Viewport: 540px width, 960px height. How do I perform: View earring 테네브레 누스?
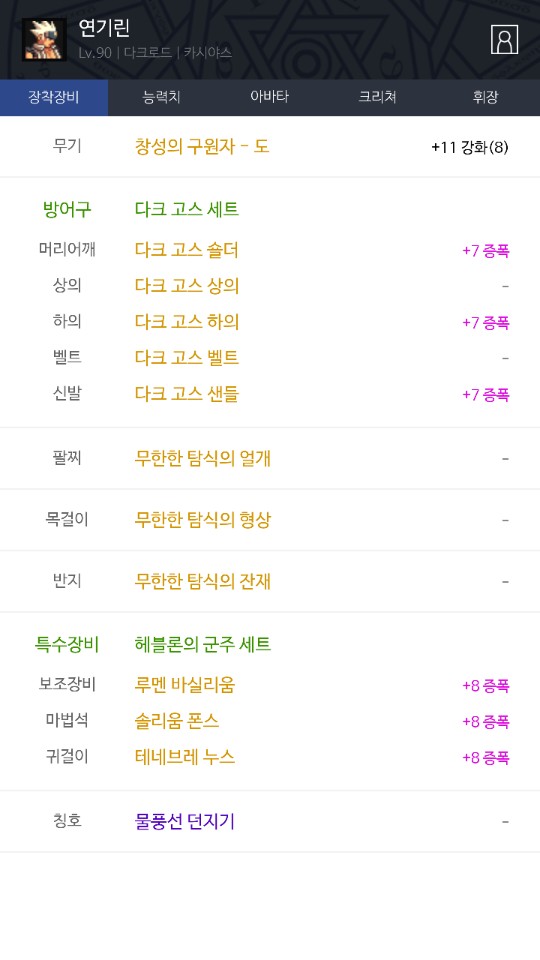(185, 757)
